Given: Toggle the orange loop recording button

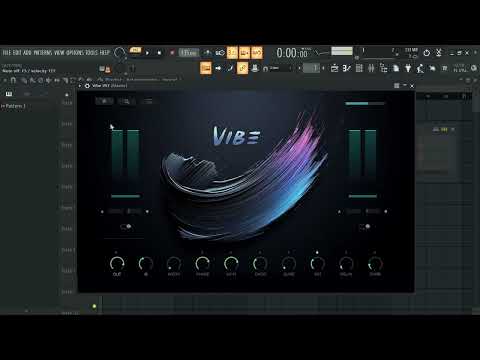Looking at the screenshot, I should coord(257,53).
